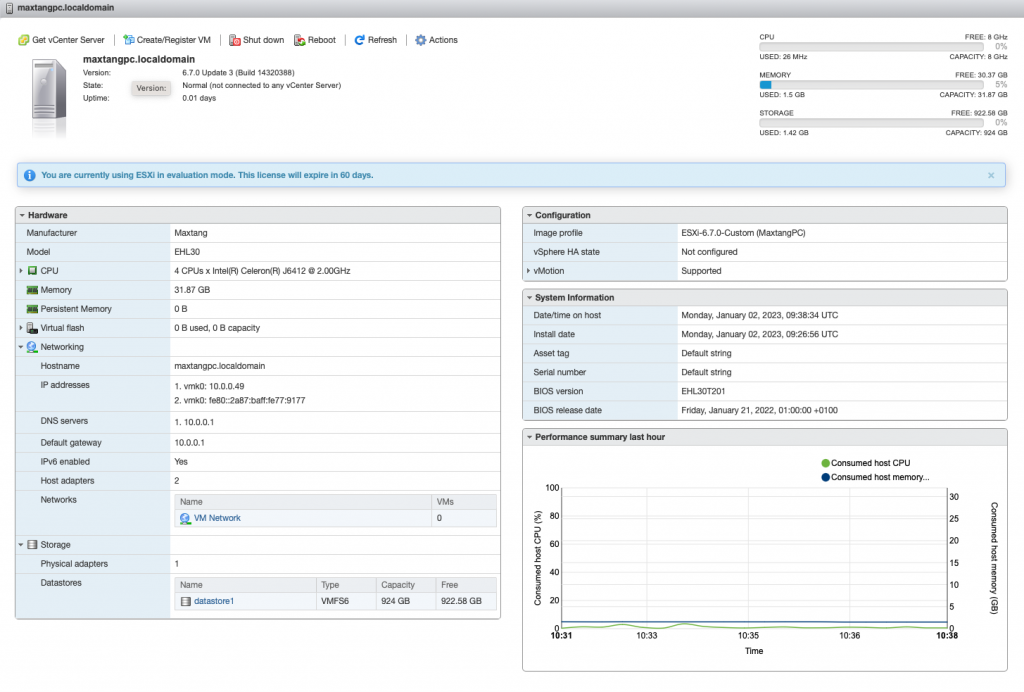Click the Model value 'EHL30'

tap(187, 252)
